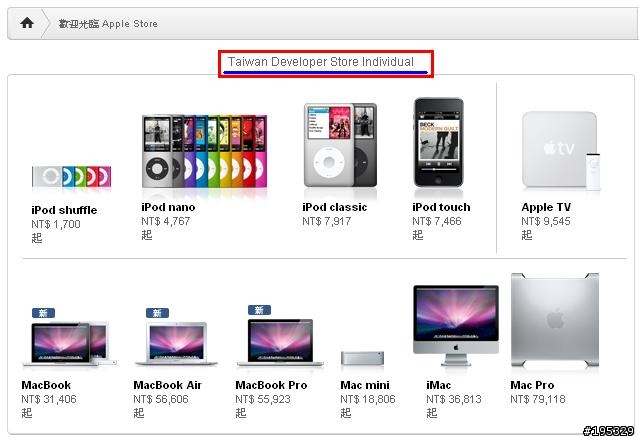Open the iPod nano link
Viewport: 639px width, 439px height.
pyautogui.click(x=168, y=207)
